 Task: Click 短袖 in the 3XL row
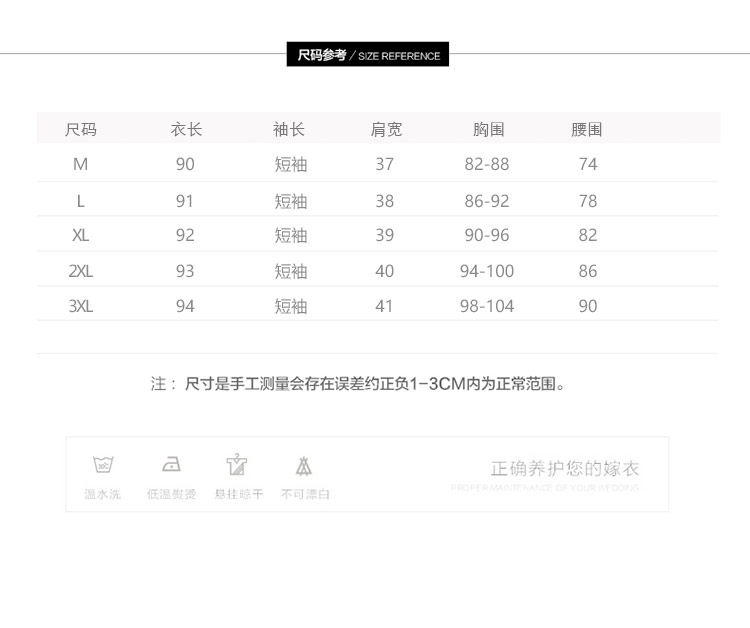(x=290, y=306)
